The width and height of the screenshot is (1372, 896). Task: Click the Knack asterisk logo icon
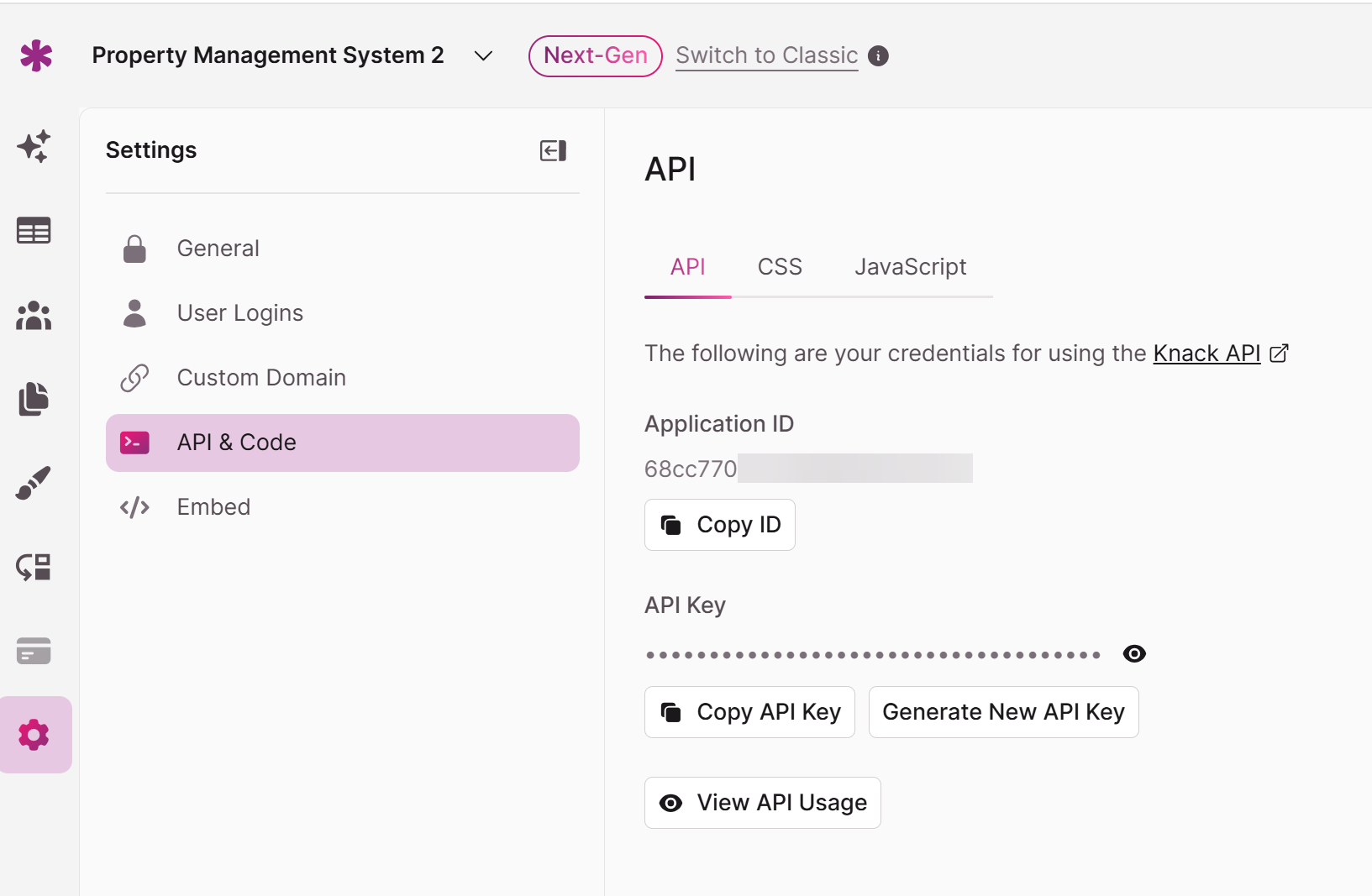(36, 56)
